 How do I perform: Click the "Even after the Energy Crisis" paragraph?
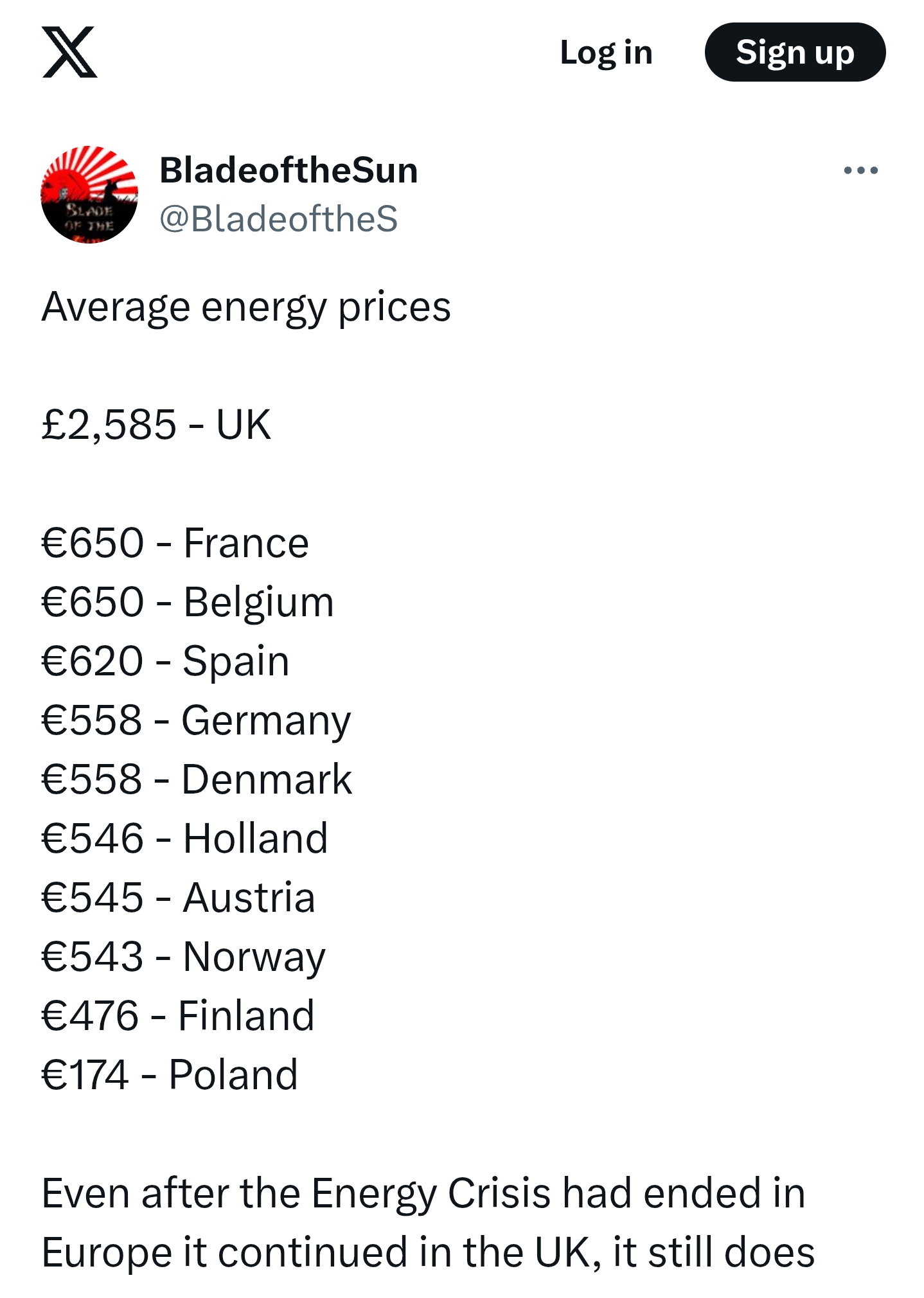pyautogui.click(x=427, y=1223)
